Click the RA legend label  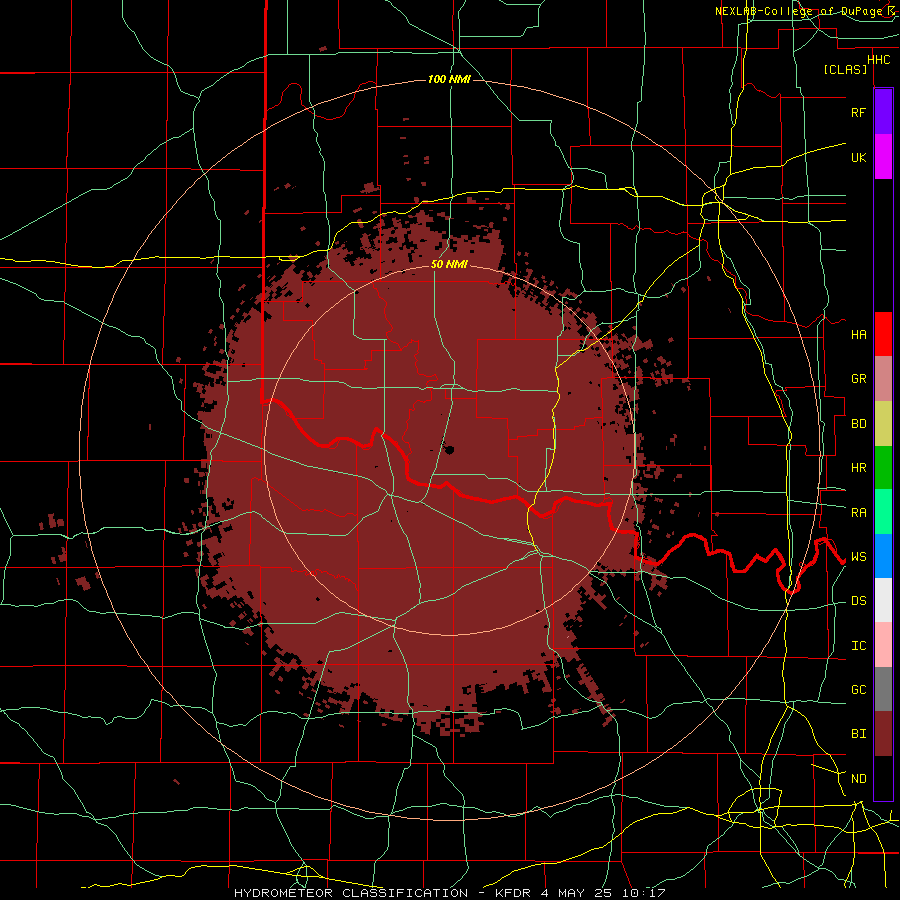858,513
